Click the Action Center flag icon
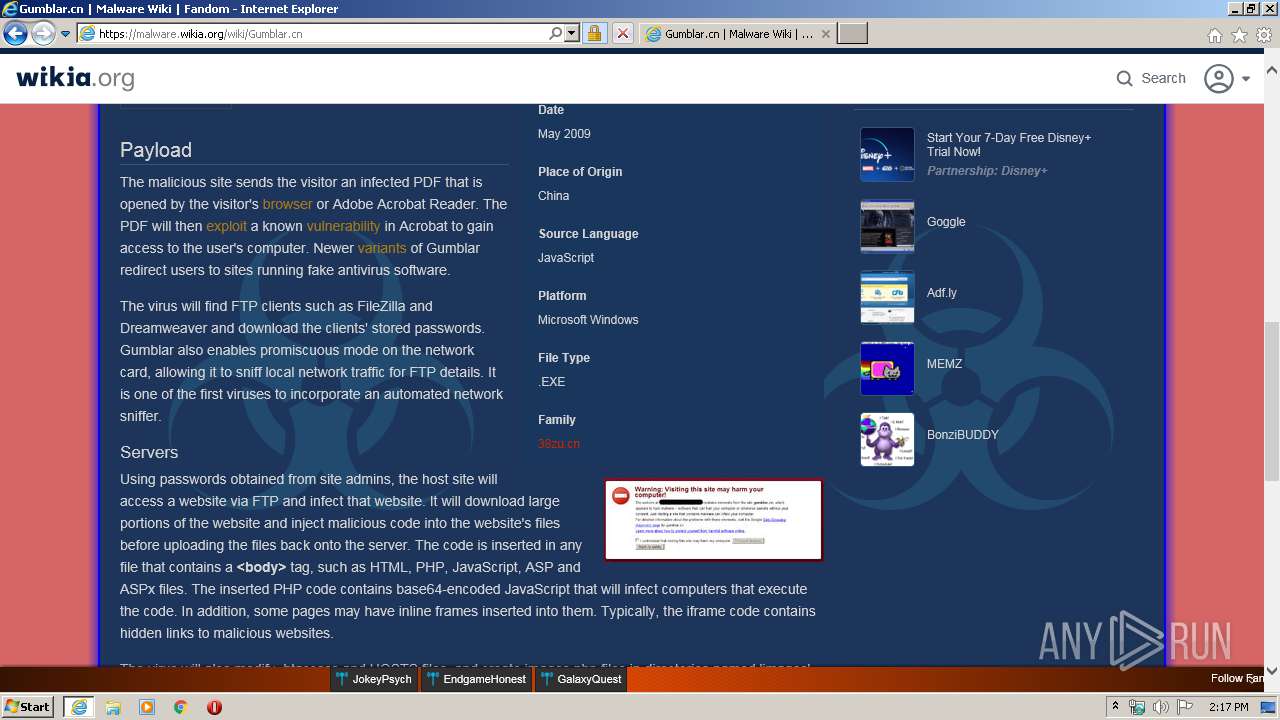The height and width of the screenshot is (720, 1280). coord(1183,707)
